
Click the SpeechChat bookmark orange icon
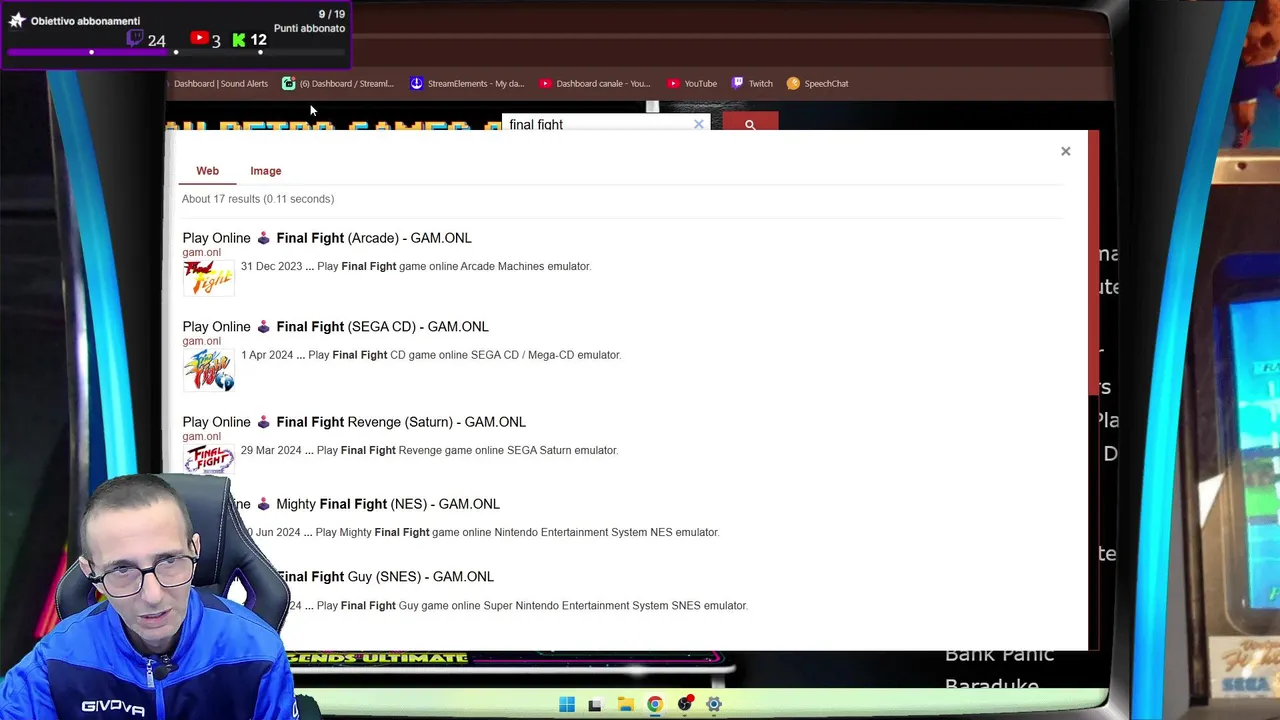point(793,84)
